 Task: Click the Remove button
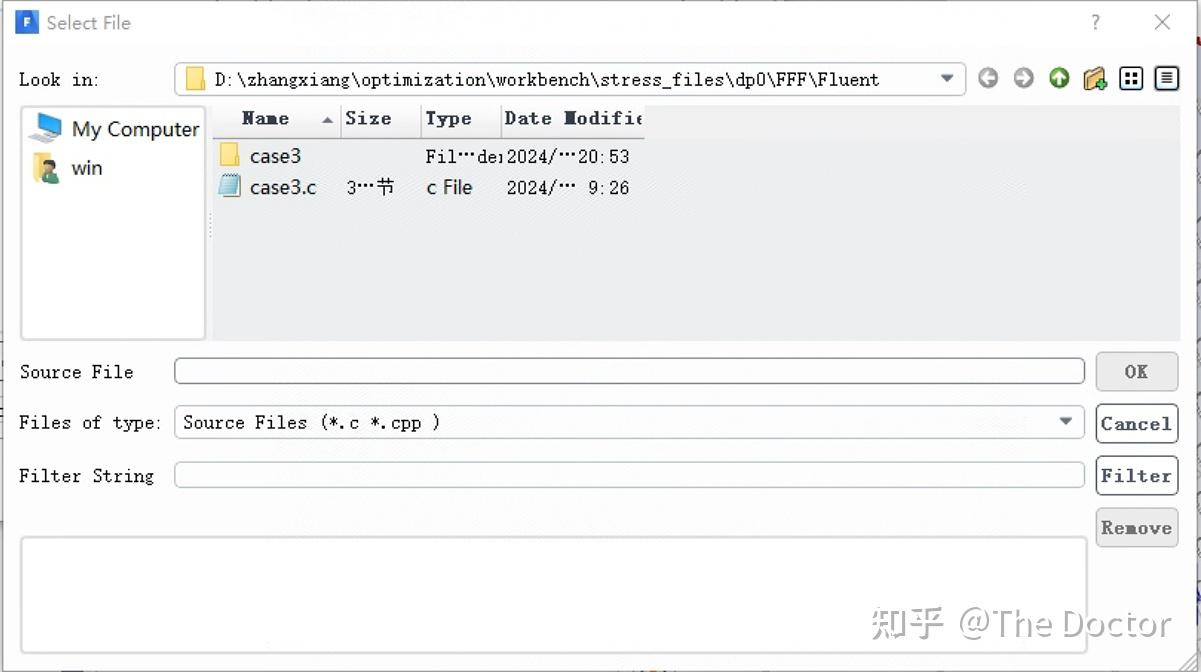pyautogui.click(x=1136, y=527)
